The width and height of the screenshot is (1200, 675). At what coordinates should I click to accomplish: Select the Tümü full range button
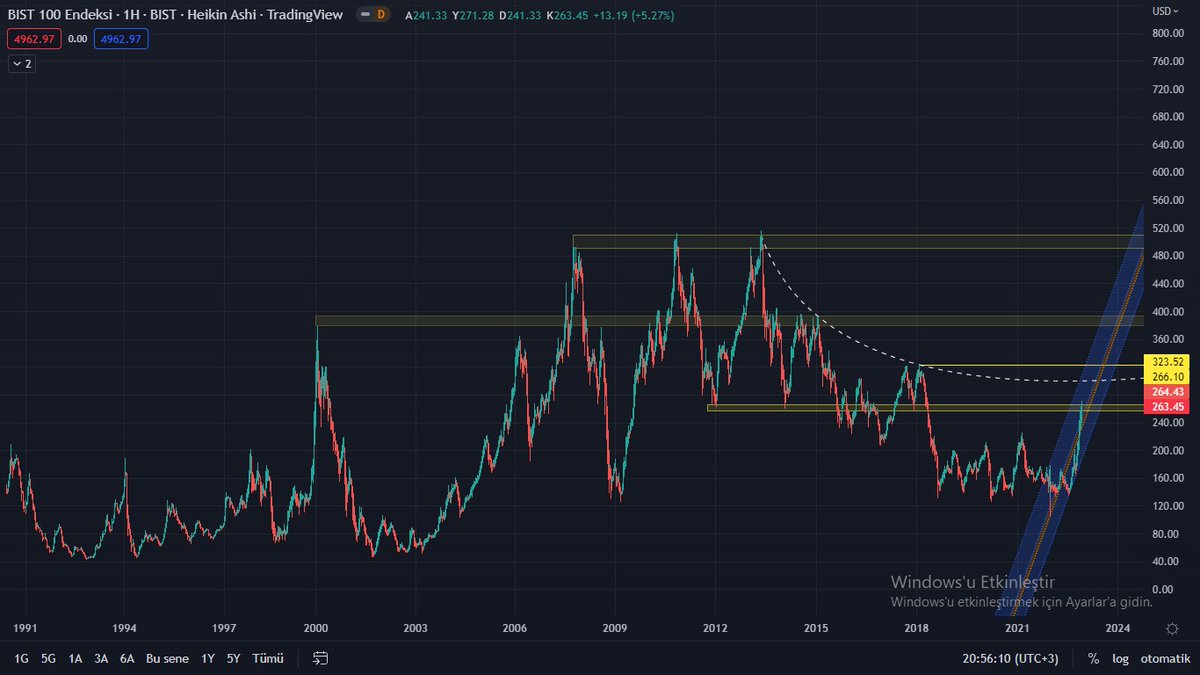coord(268,658)
